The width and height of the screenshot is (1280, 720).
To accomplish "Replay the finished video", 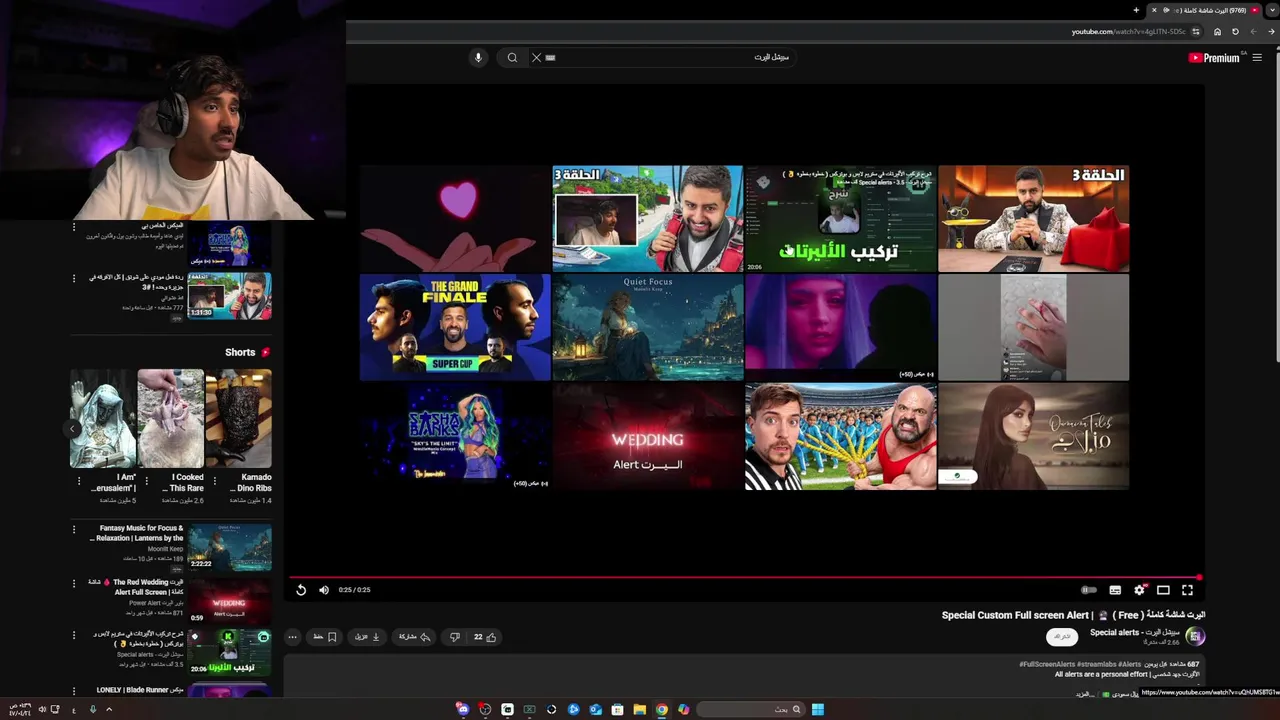I will (301, 590).
